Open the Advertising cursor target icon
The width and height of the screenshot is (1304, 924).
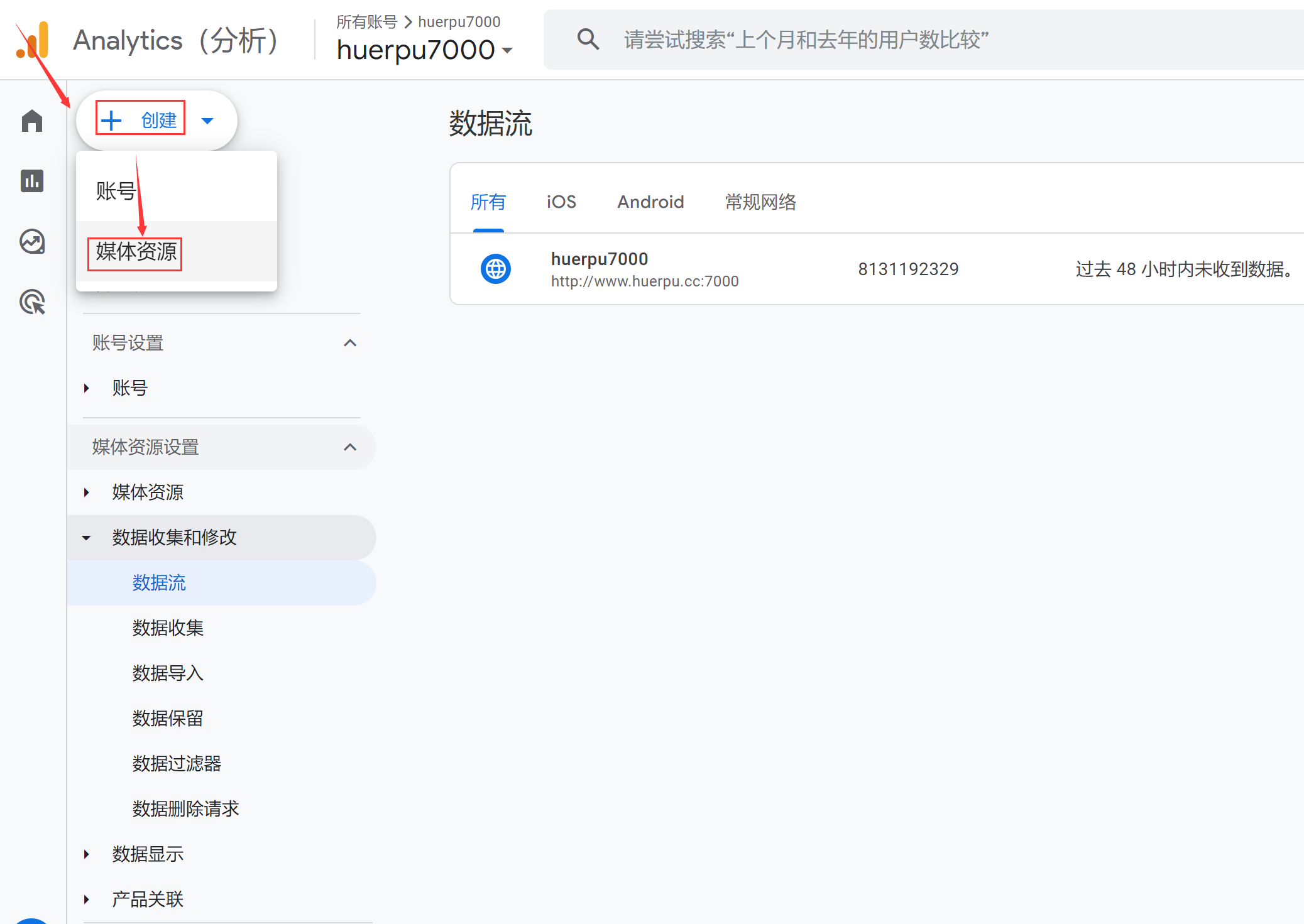click(x=32, y=302)
